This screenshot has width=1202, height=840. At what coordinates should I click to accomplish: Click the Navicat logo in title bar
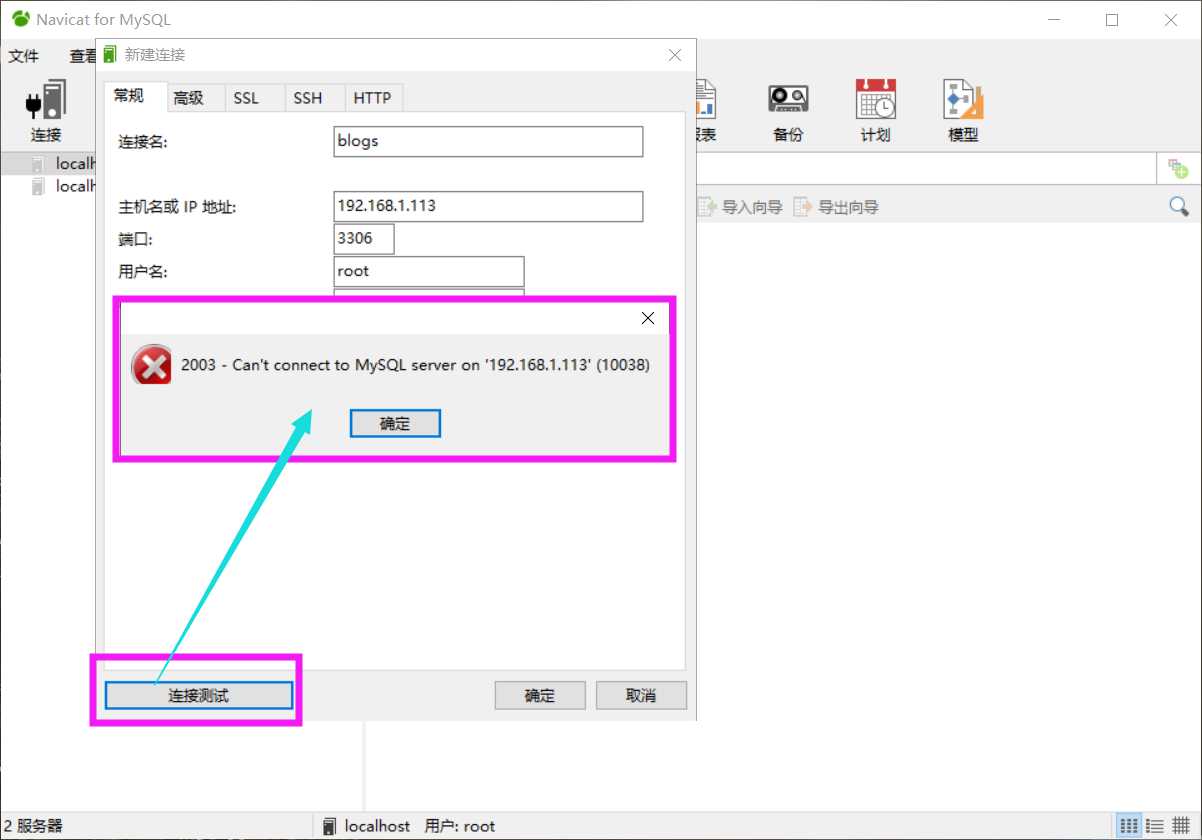(x=21, y=19)
